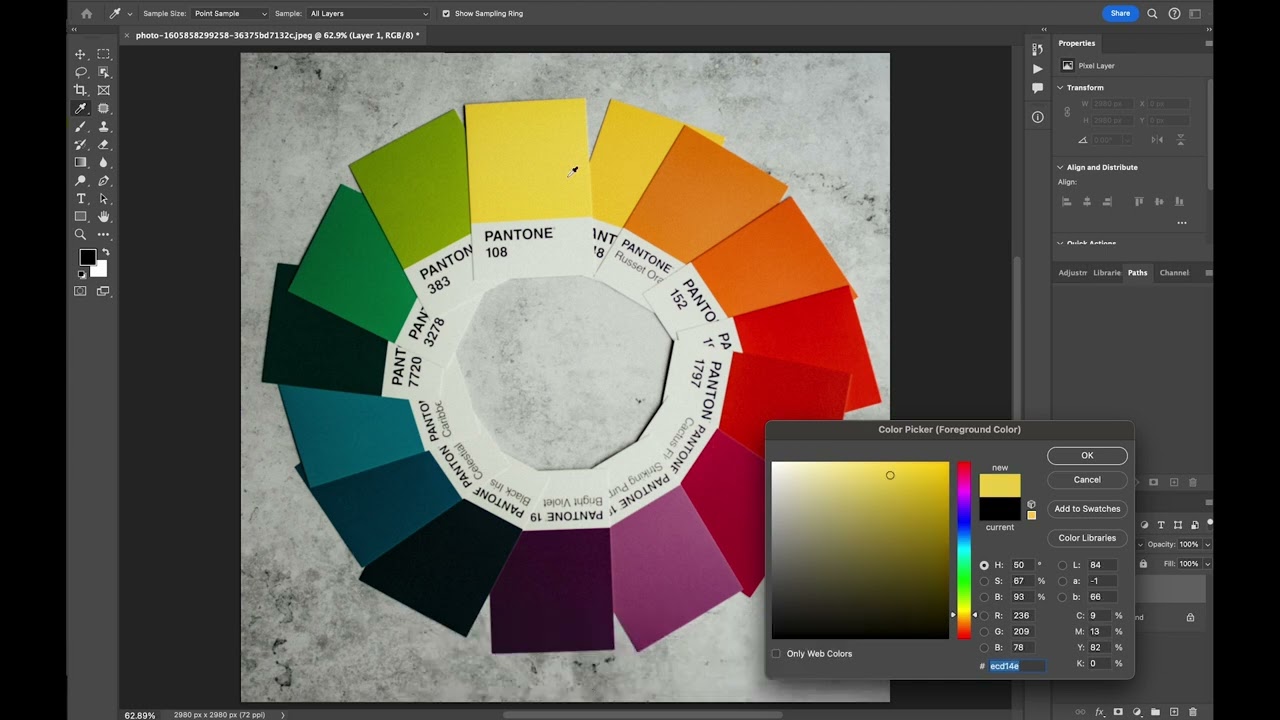Viewport: 1280px width, 720px height.
Task: Switch to the Libraries tab
Action: pos(1107,273)
